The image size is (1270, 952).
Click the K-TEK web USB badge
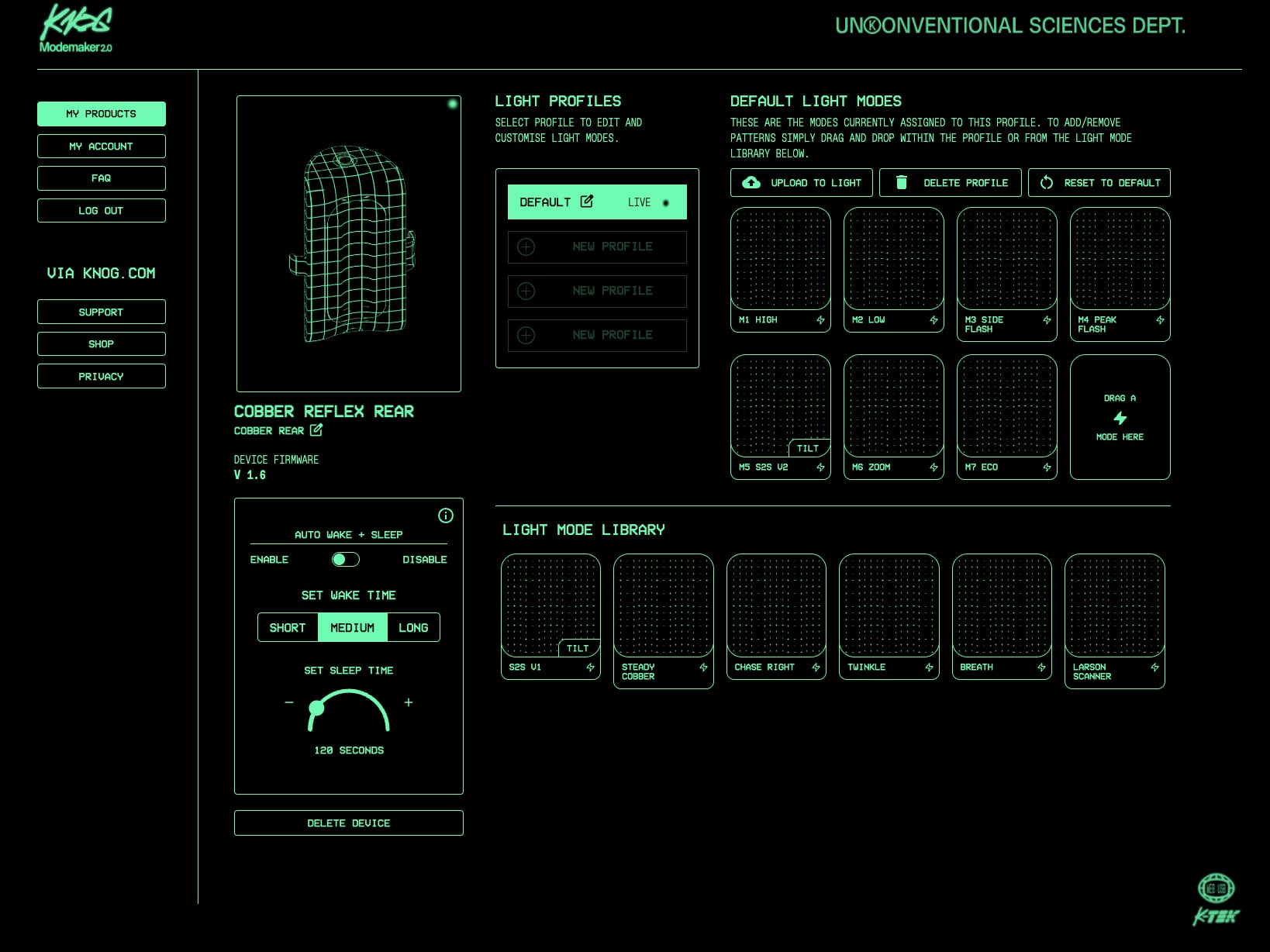tap(1216, 899)
